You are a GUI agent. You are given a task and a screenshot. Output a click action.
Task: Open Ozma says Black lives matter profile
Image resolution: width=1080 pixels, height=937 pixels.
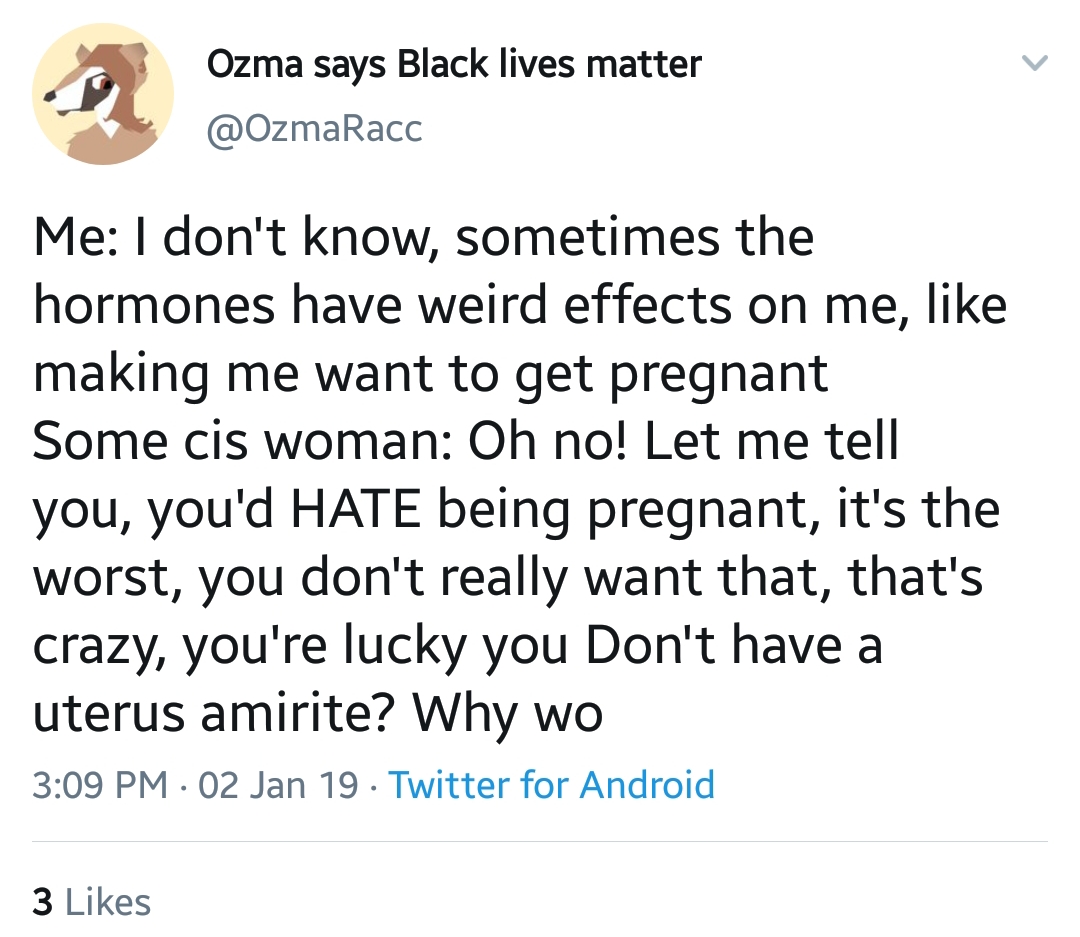click(454, 65)
